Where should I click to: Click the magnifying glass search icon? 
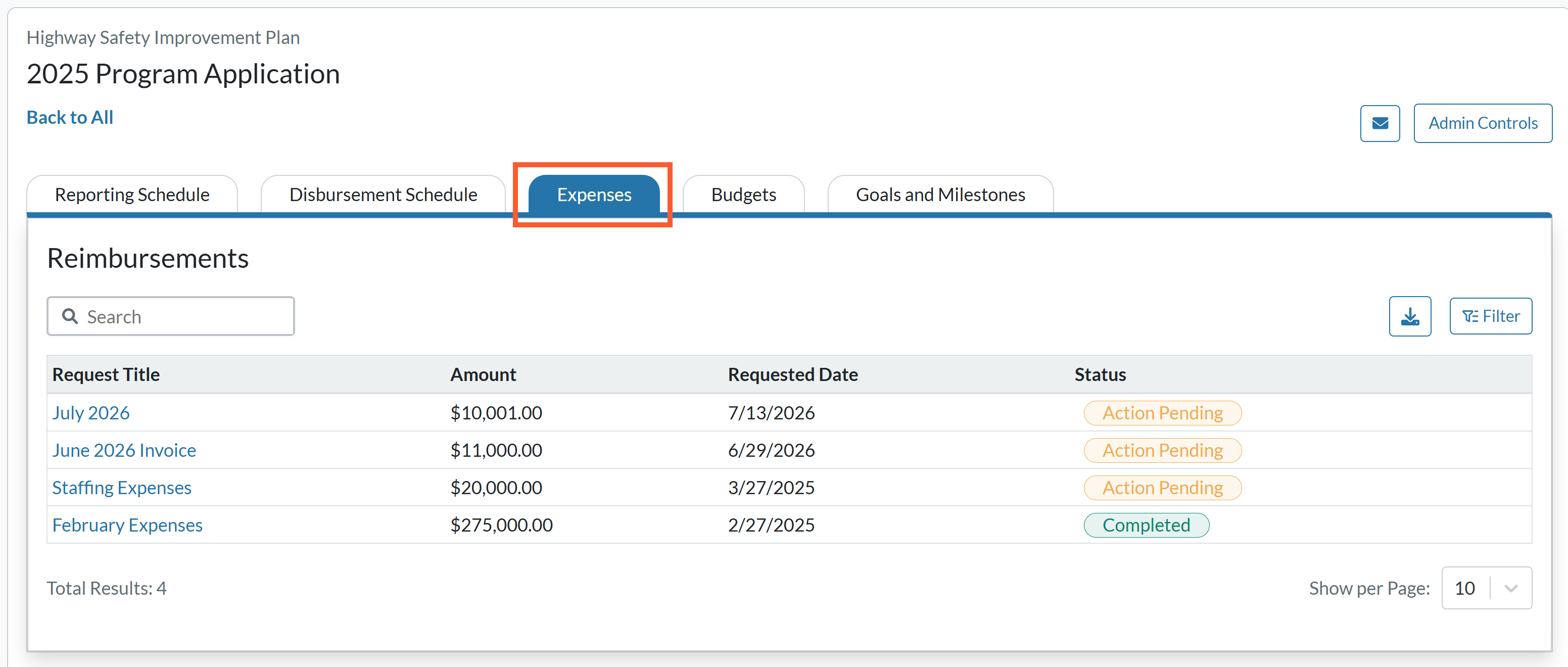(x=70, y=316)
